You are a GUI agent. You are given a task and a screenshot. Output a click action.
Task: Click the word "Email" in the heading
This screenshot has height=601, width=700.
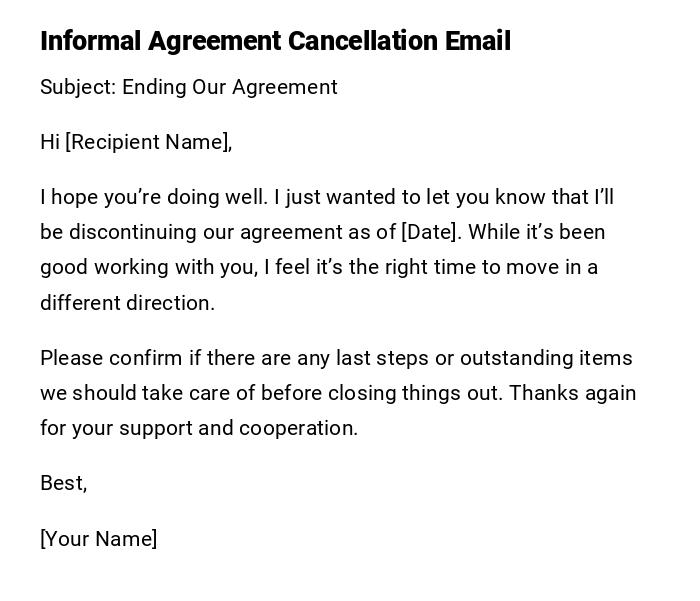(x=478, y=41)
